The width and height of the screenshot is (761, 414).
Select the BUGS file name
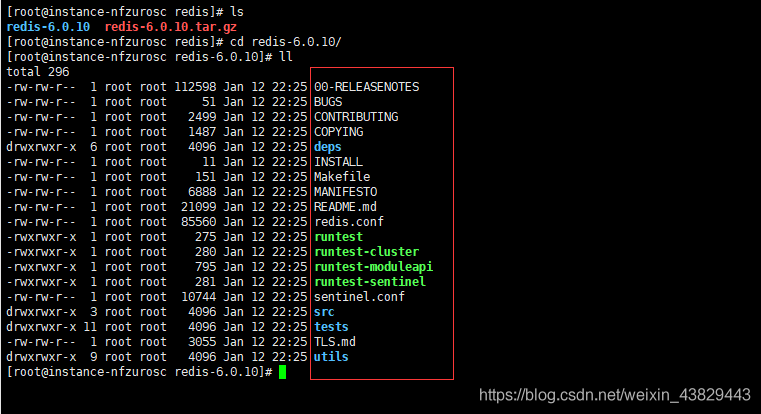pos(328,102)
